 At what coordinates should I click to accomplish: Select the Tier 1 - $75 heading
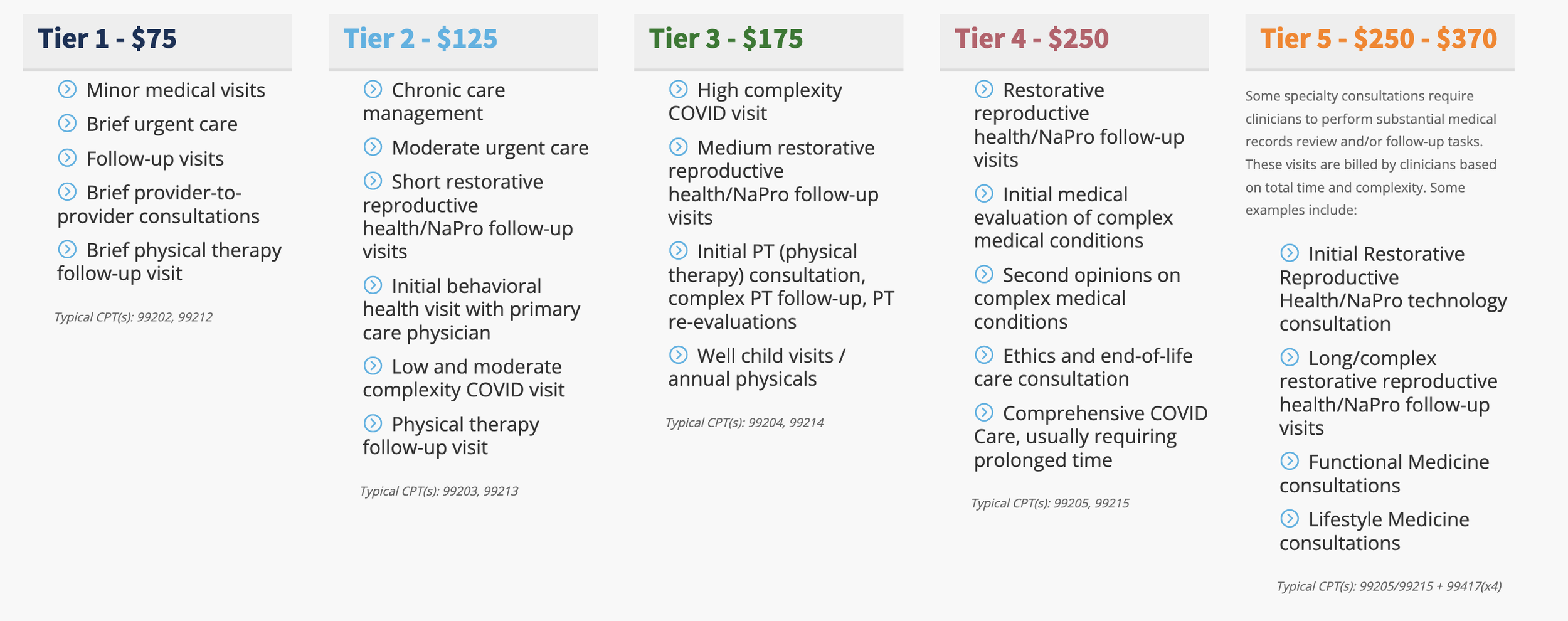point(107,39)
